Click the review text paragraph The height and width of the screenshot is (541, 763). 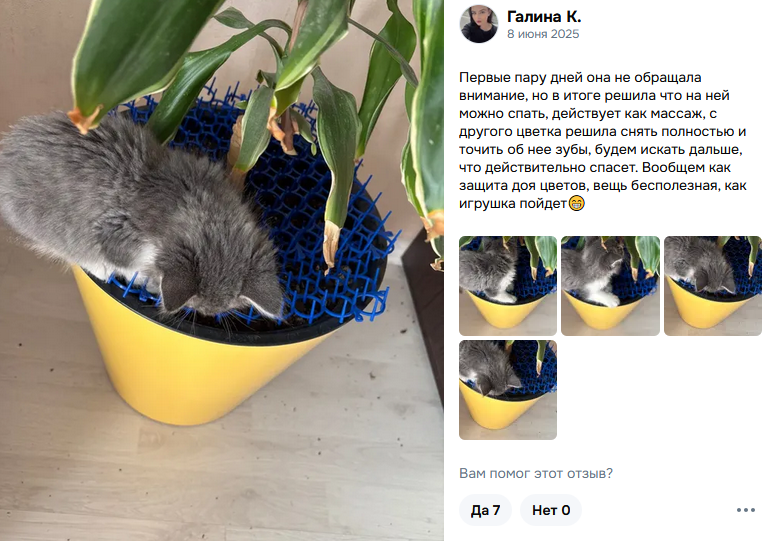pos(602,140)
